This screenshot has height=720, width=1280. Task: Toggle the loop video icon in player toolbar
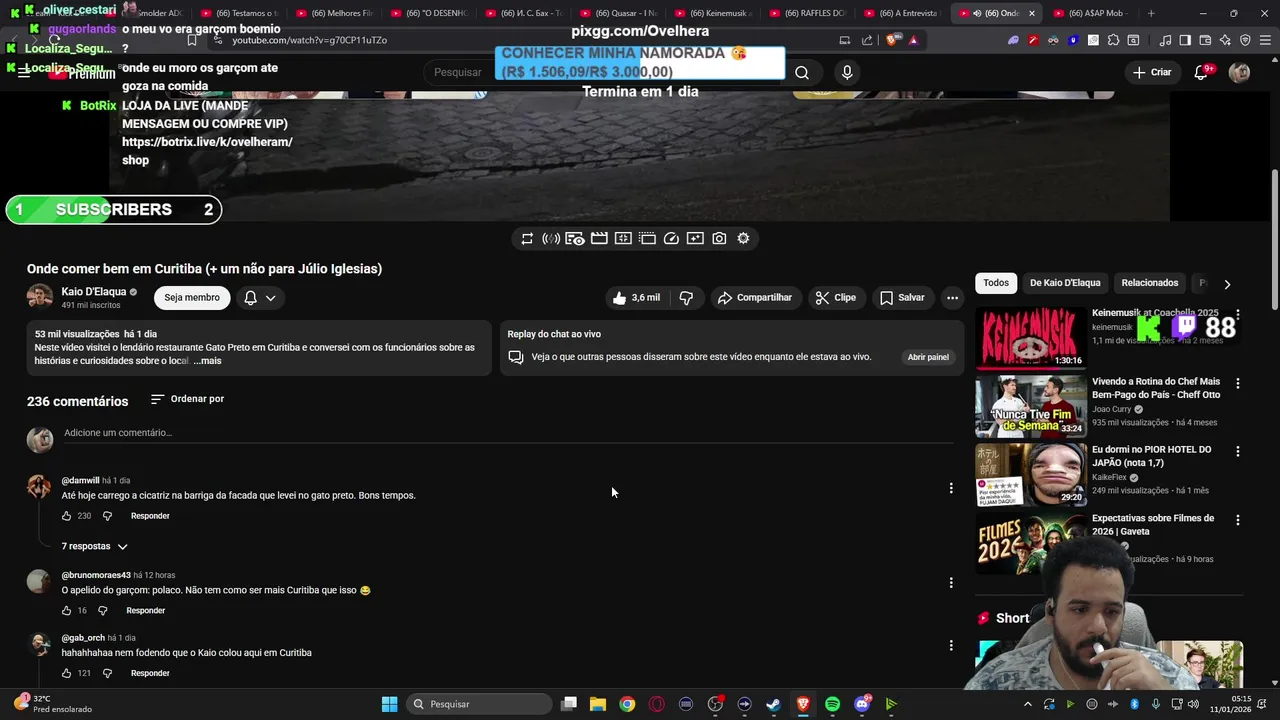527,239
